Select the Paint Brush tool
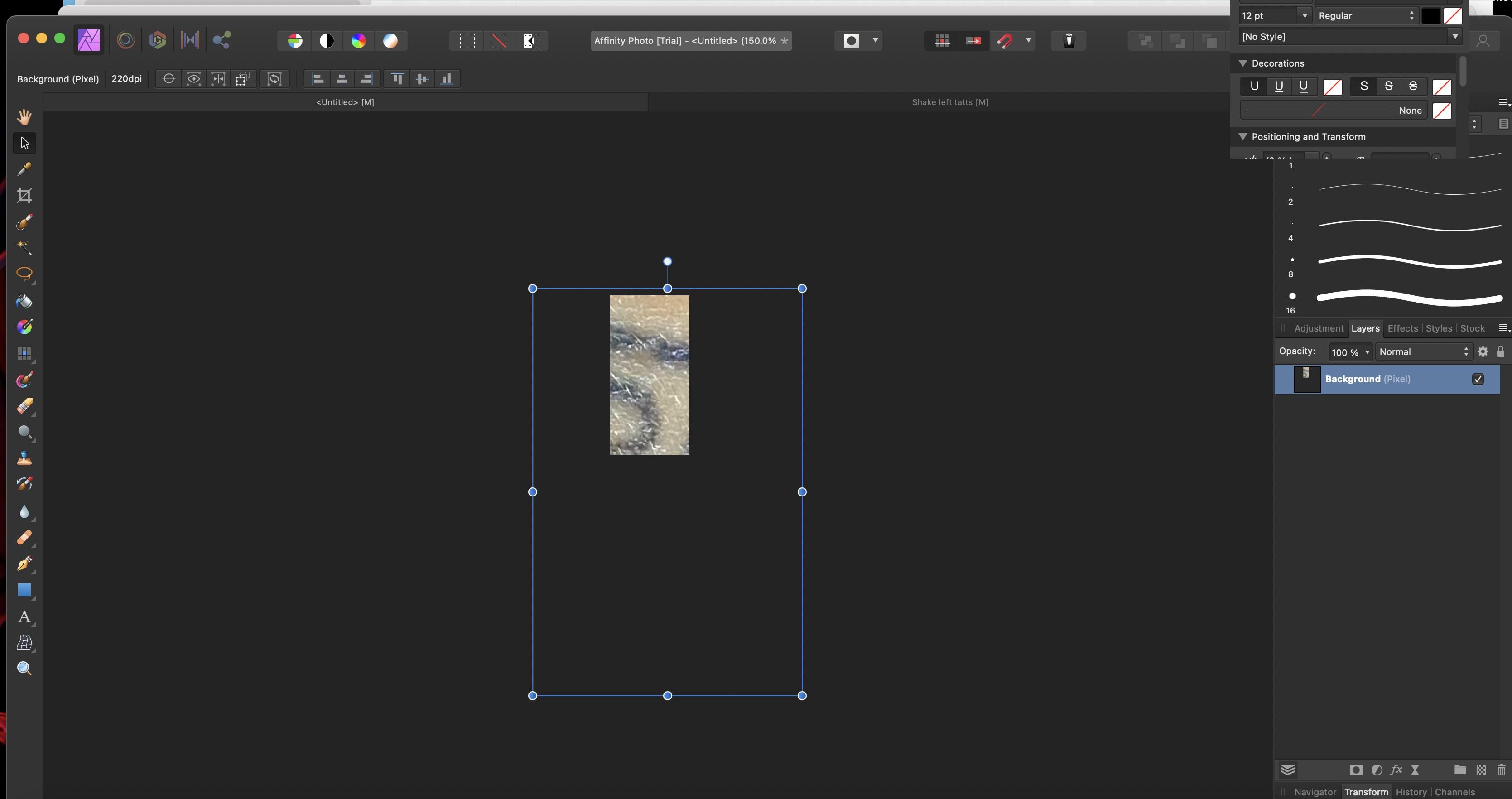This screenshot has width=1512, height=799. click(25, 222)
